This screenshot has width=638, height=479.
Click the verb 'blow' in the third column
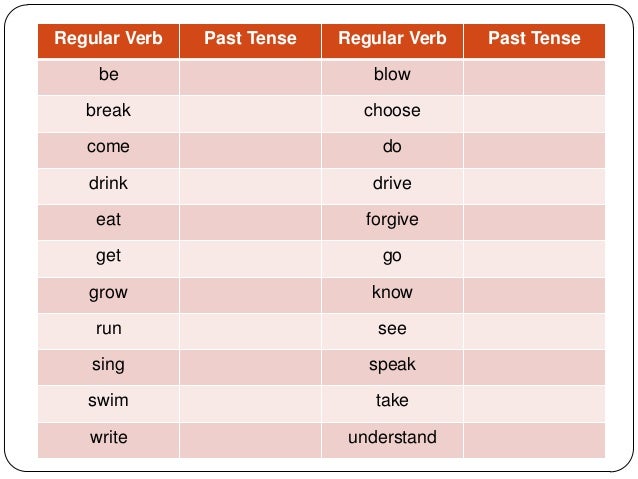(x=392, y=74)
